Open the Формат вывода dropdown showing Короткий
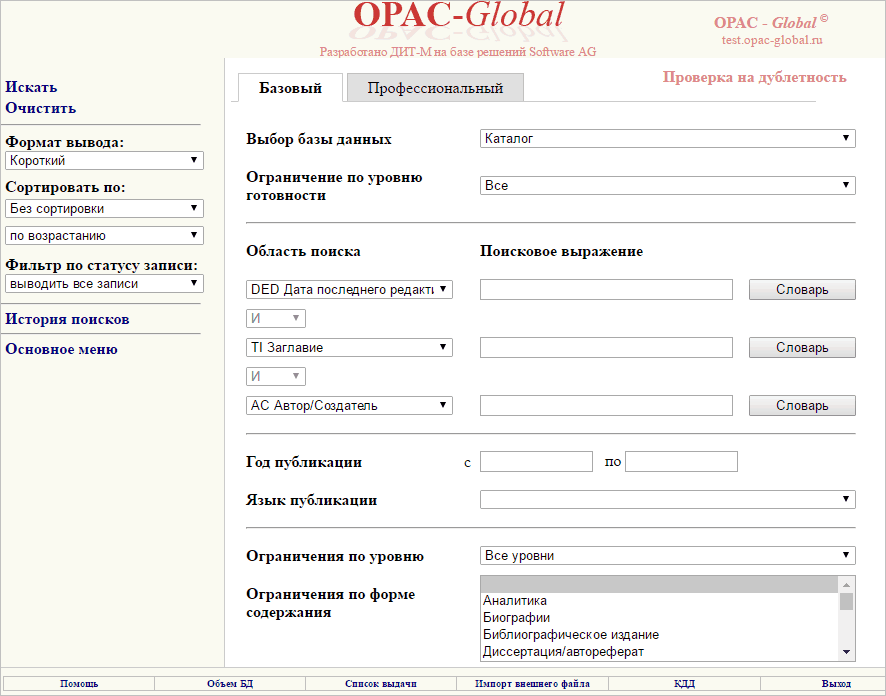This screenshot has width=886, height=696. (x=104, y=160)
